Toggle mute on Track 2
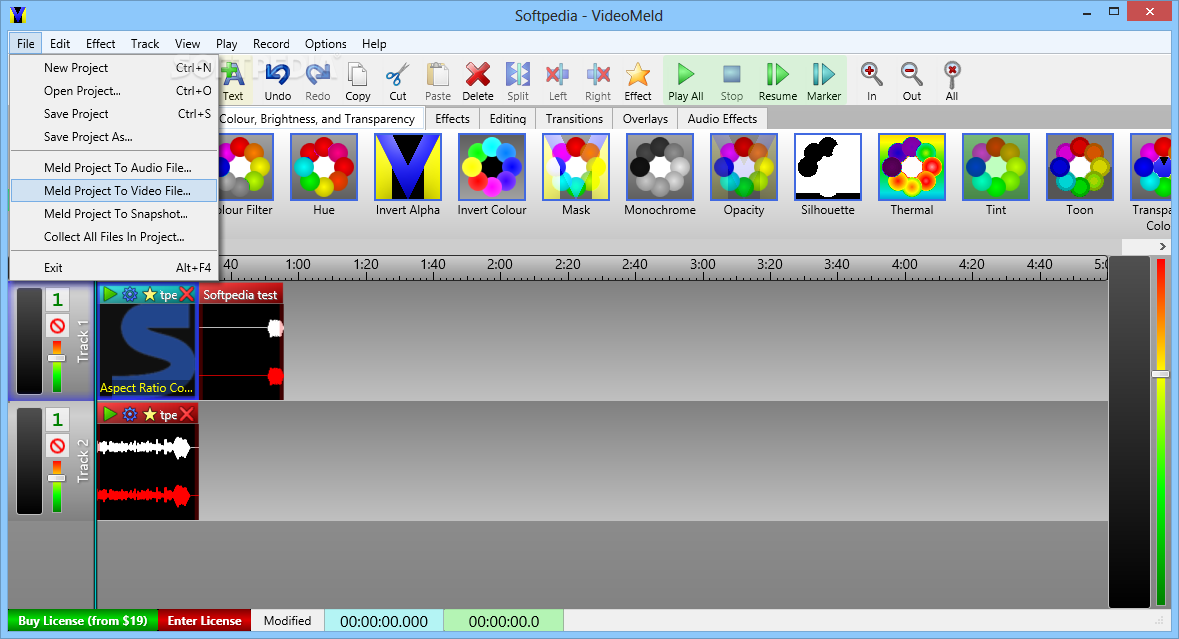This screenshot has width=1179, height=639. (x=57, y=446)
